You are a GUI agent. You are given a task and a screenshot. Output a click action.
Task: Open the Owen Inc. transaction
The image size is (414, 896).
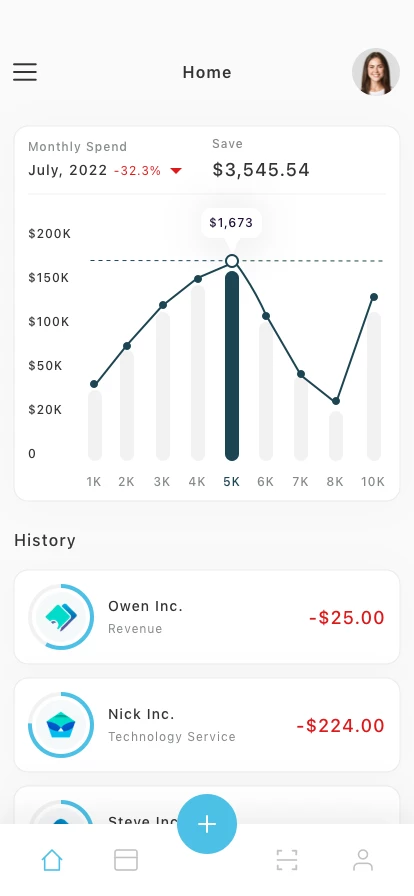[207, 617]
